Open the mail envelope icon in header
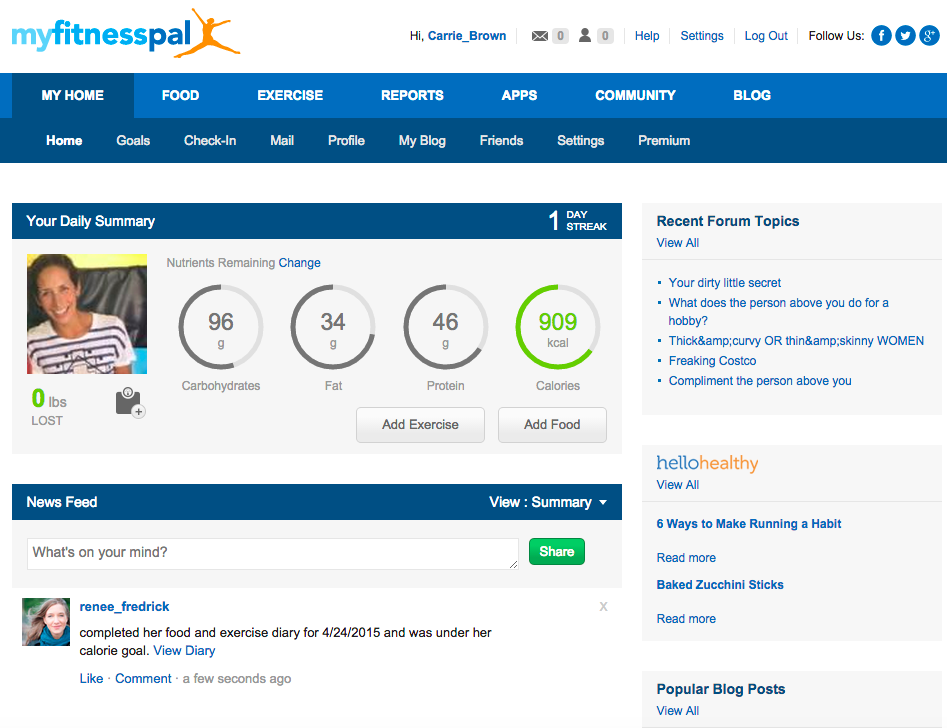The width and height of the screenshot is (947, 728). point(539,36)
